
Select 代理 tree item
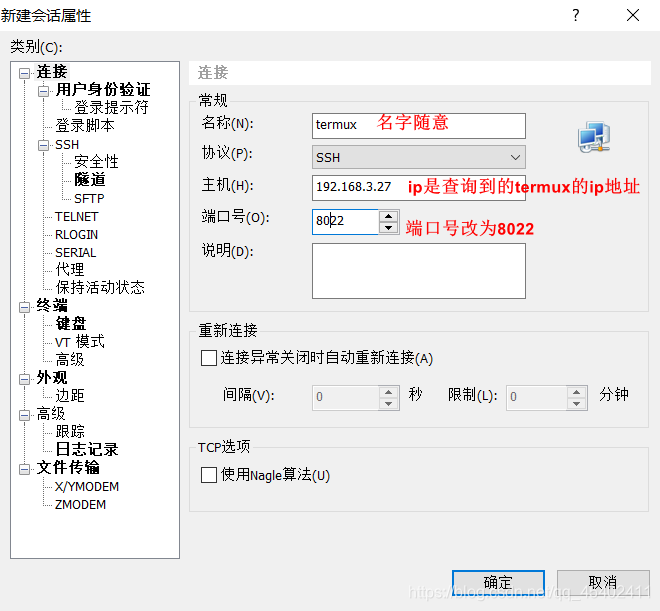pos(70,270)
